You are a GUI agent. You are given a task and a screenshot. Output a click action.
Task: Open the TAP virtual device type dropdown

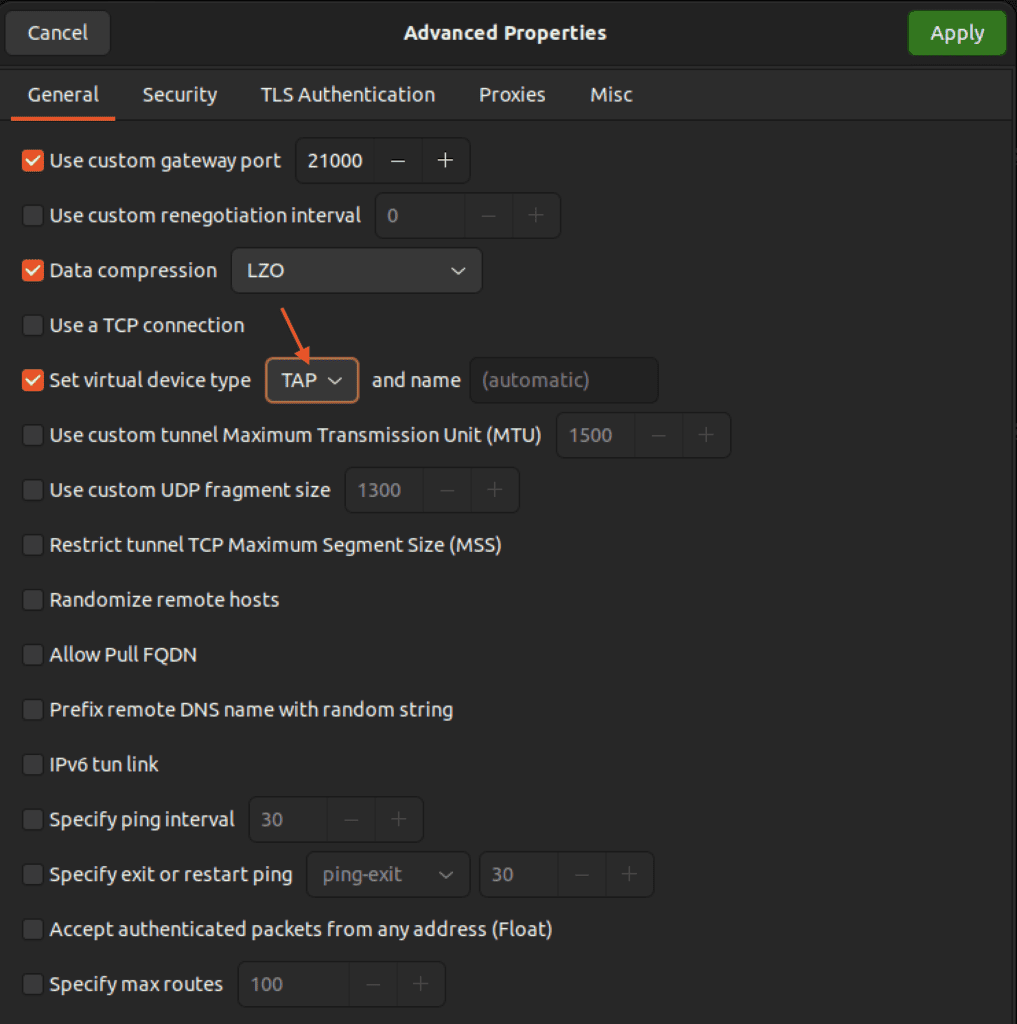[312, 381]
